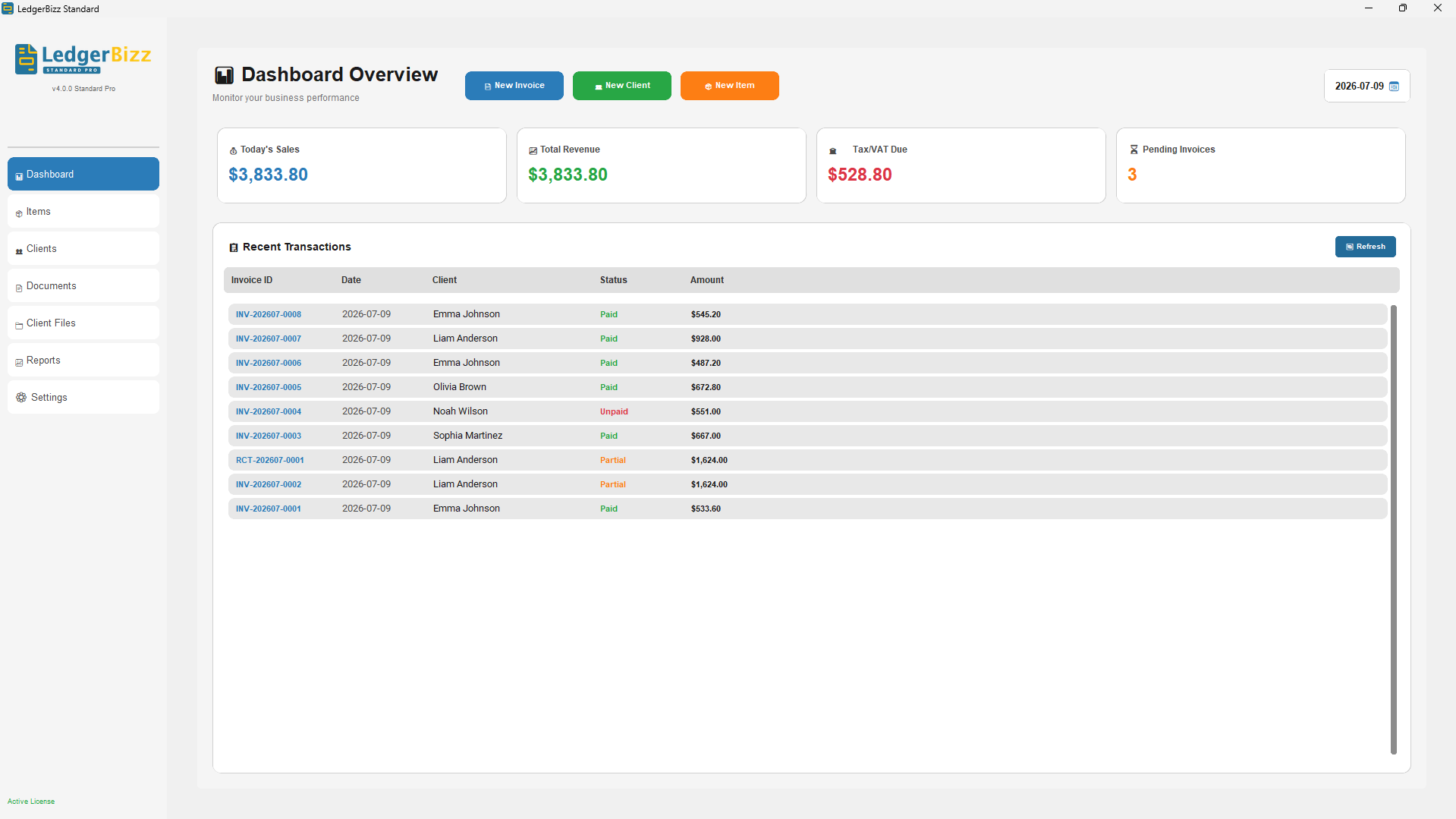
Task: Click the $551.00 amount cell
Action: pos(706,411)
